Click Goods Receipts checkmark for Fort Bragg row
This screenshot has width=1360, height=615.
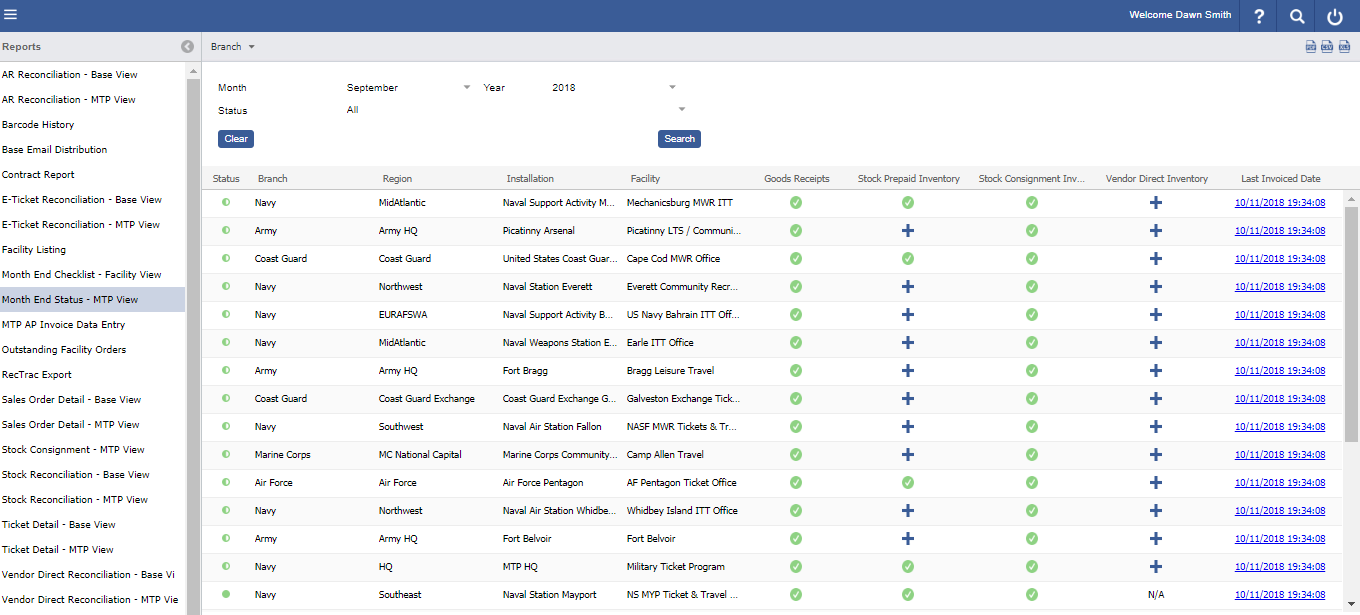coord(796,371)
